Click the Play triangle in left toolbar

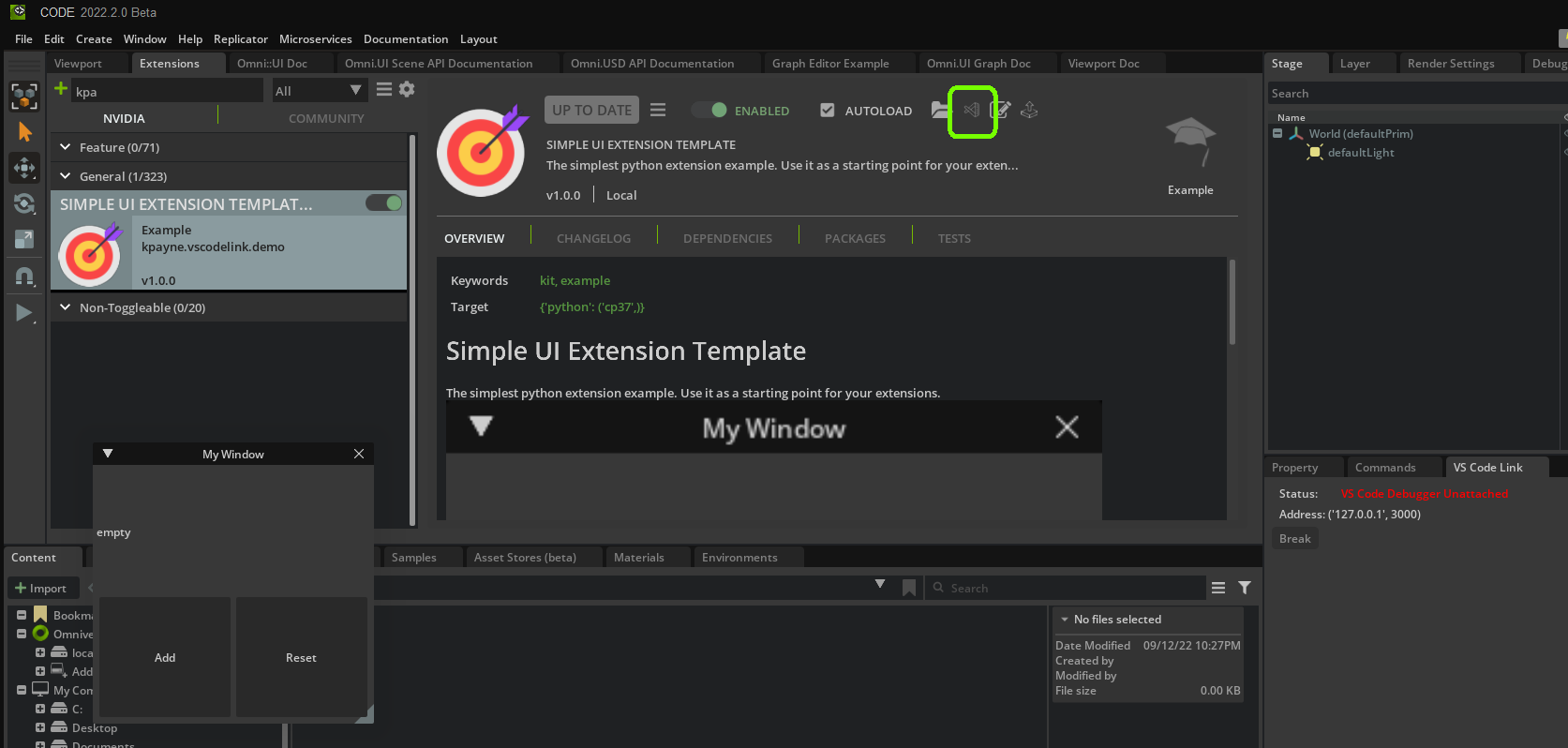pos(24,312)
